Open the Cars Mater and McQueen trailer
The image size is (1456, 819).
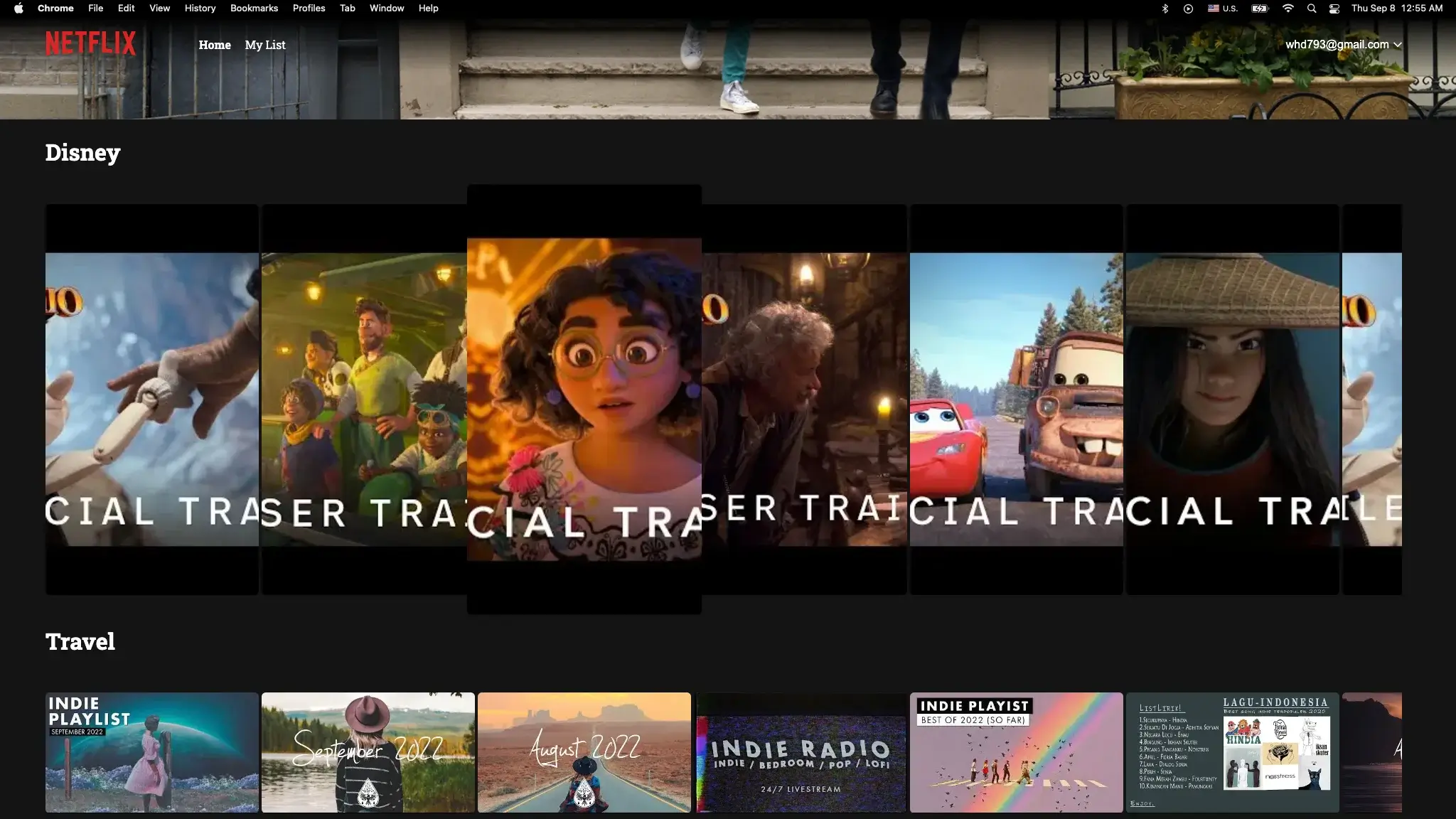tap(1017, 400)
